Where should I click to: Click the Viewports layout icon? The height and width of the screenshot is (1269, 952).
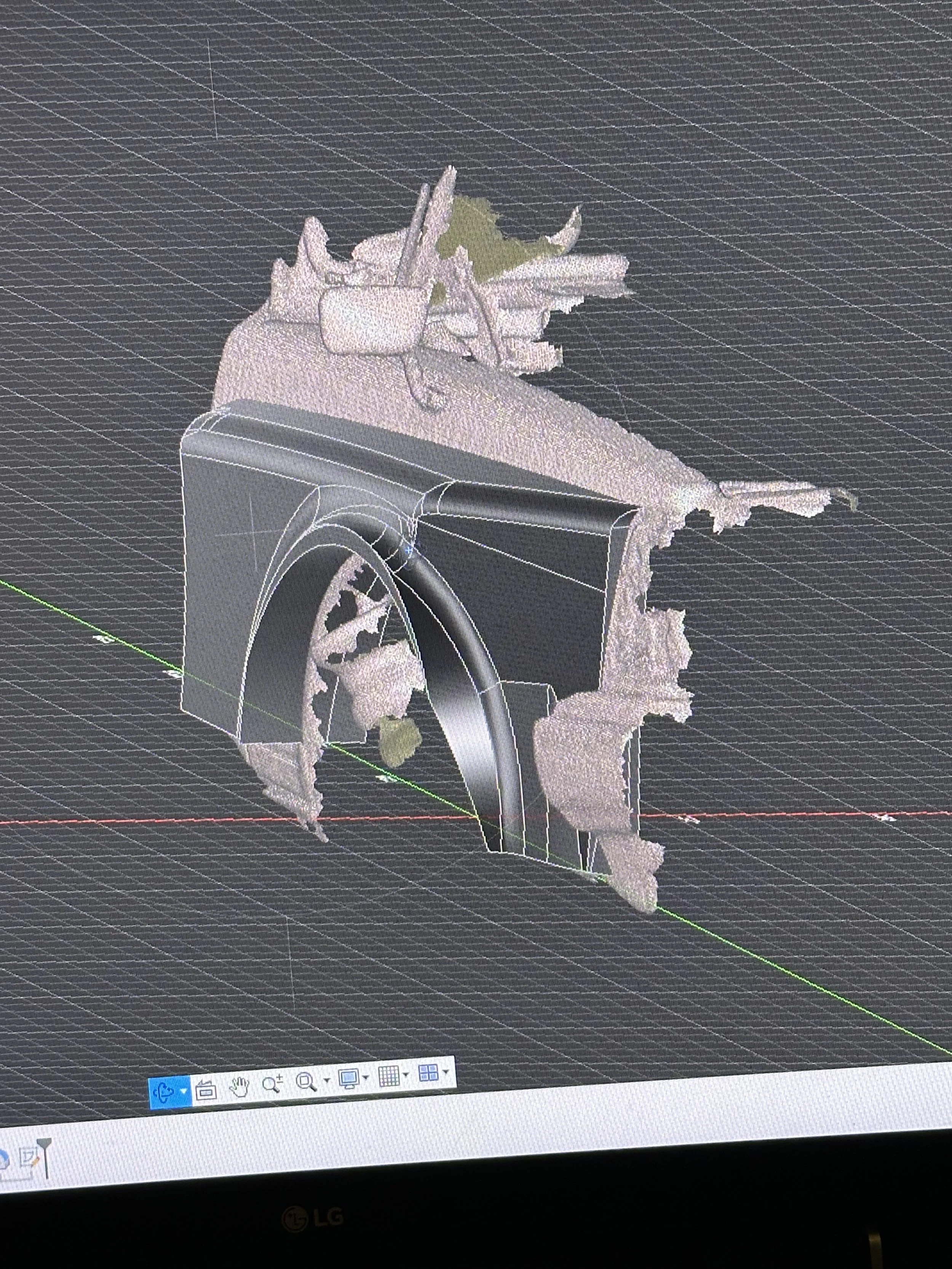click(x=428, y=1072)
